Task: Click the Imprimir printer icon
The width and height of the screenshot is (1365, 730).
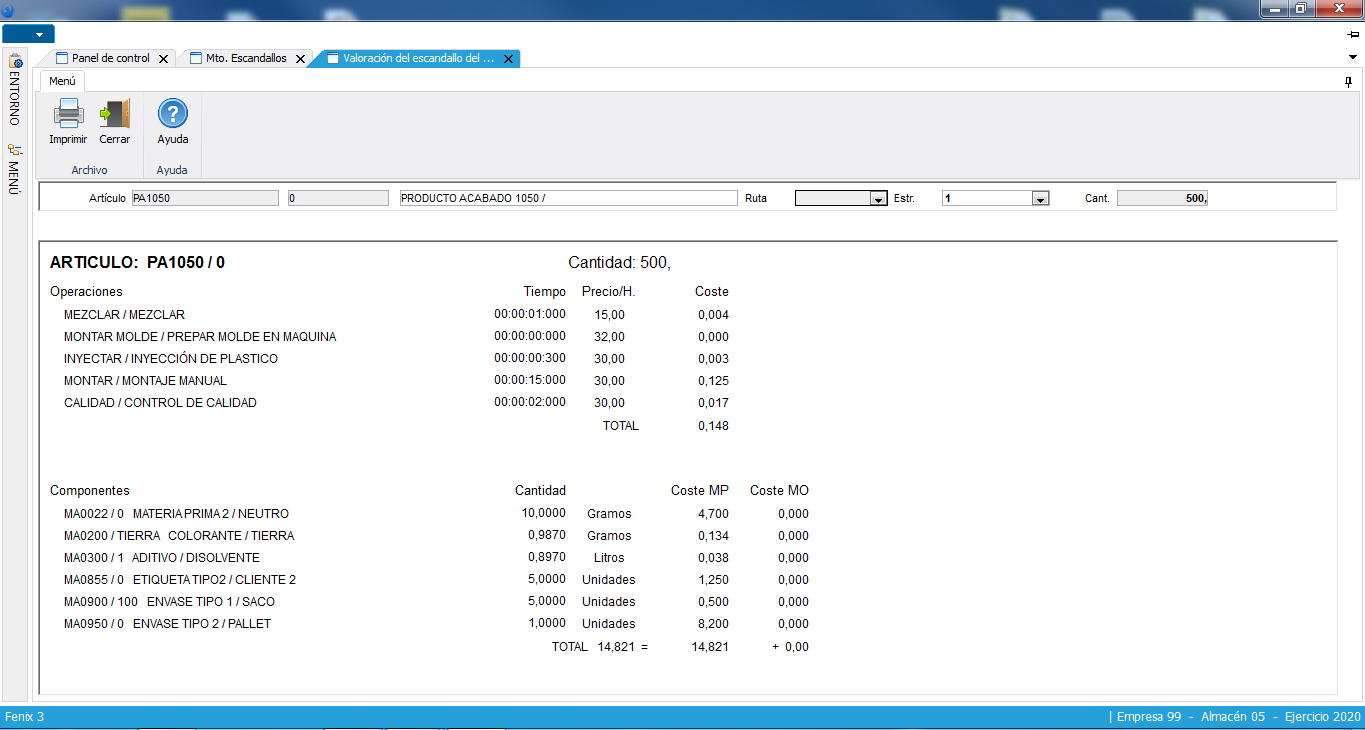Action: [x=68, y=114]
